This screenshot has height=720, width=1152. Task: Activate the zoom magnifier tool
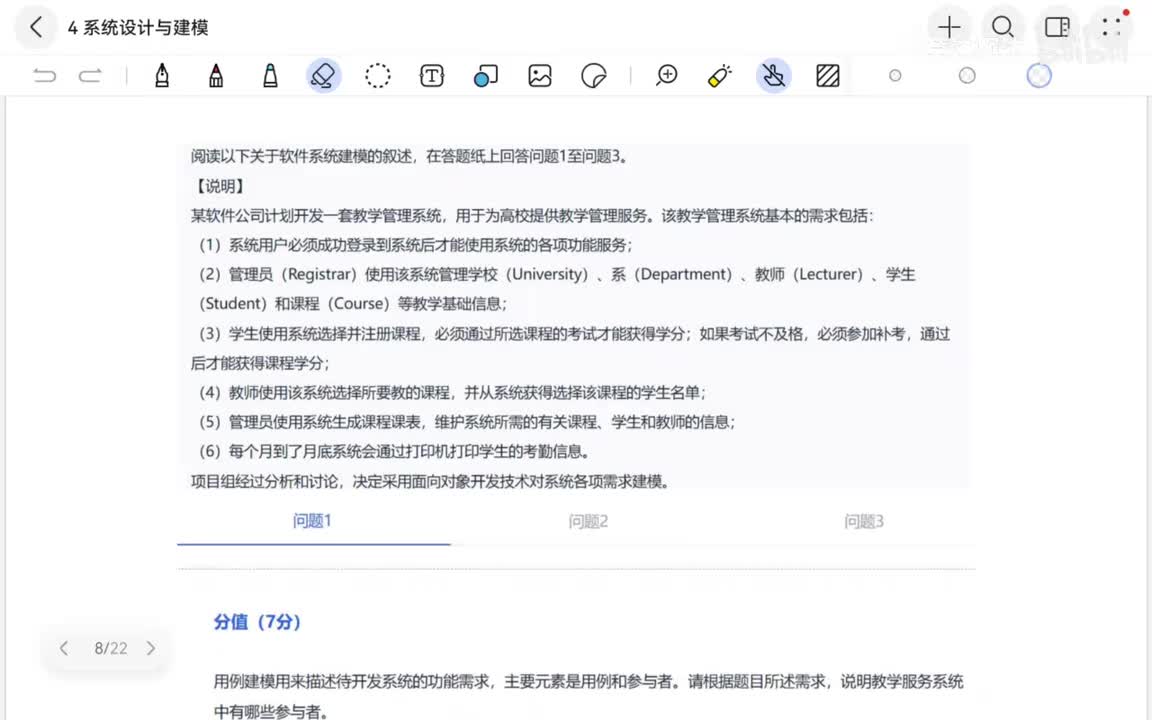point(666,76)
